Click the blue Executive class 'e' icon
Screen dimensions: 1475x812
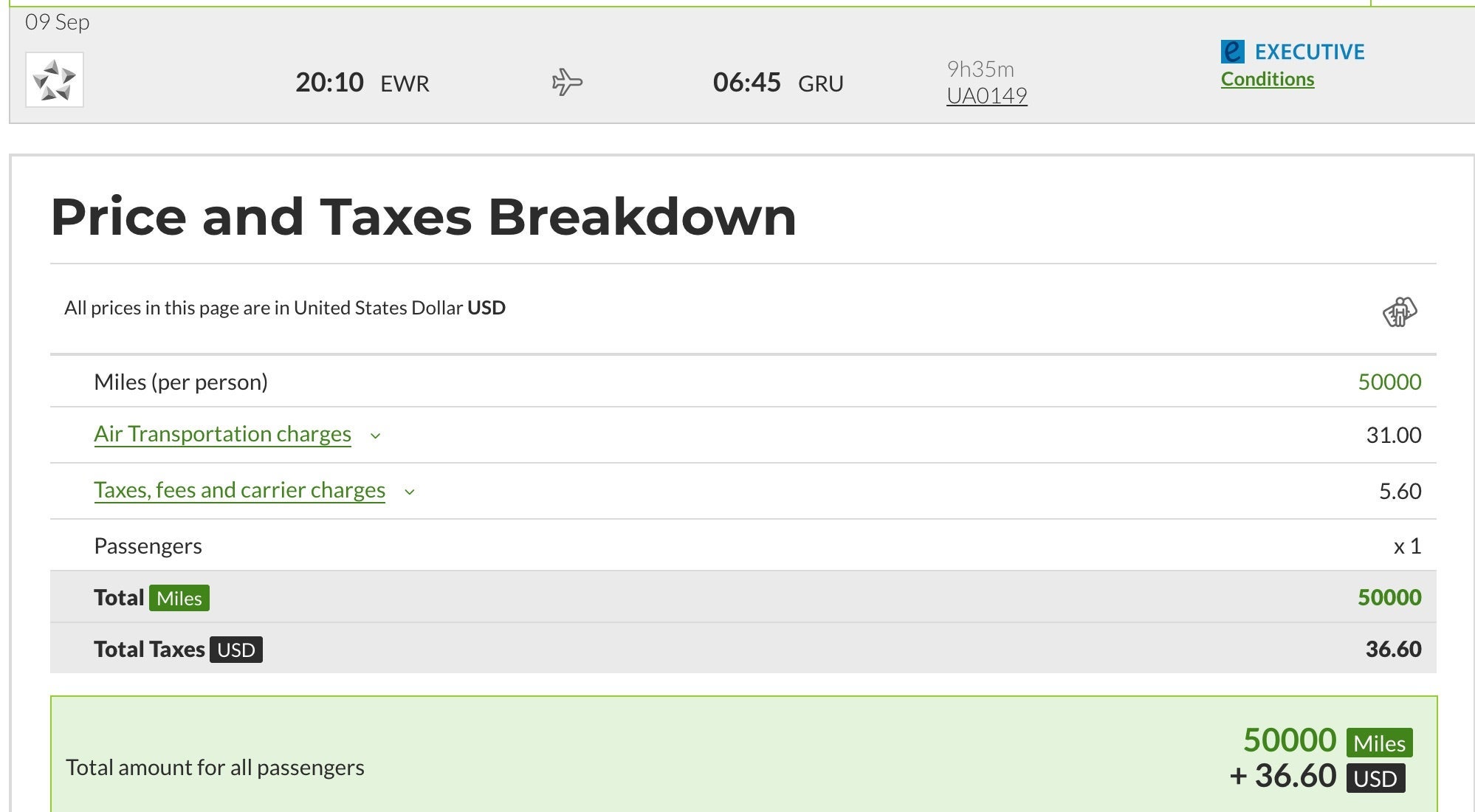point(1232,52)
